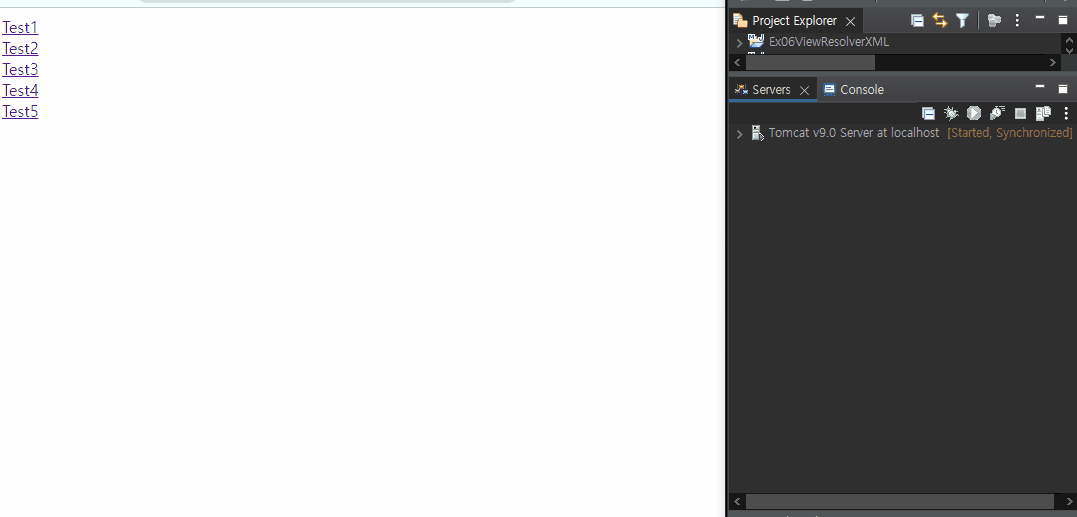This screenshot has width=1077, height=517.
Task: Click the working set icon in Project Explorer
Action: click(x=994, y=21)
